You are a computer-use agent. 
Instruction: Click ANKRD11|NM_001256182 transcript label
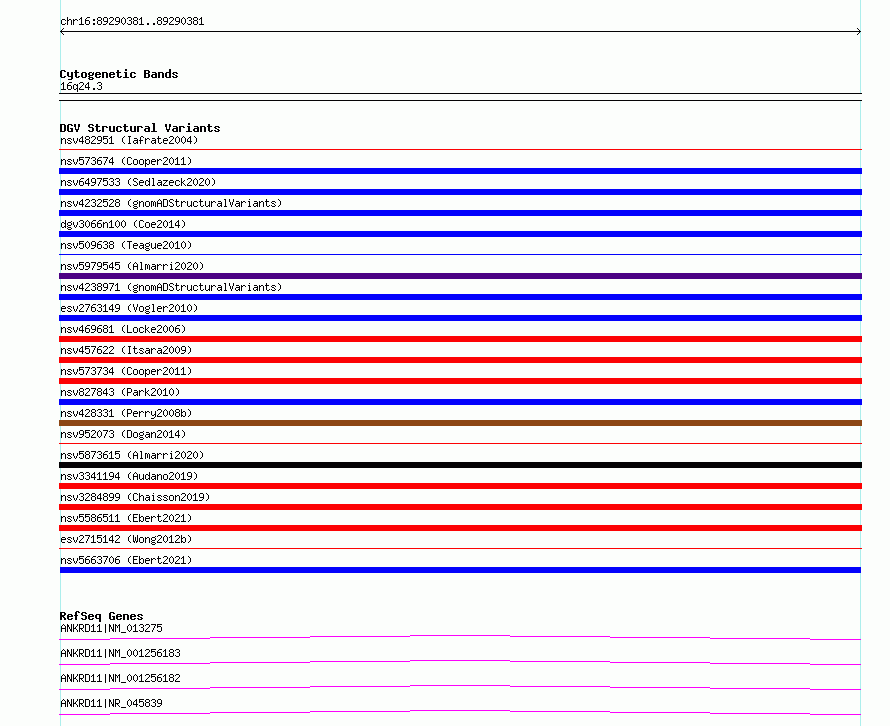[x=120, y=678]
